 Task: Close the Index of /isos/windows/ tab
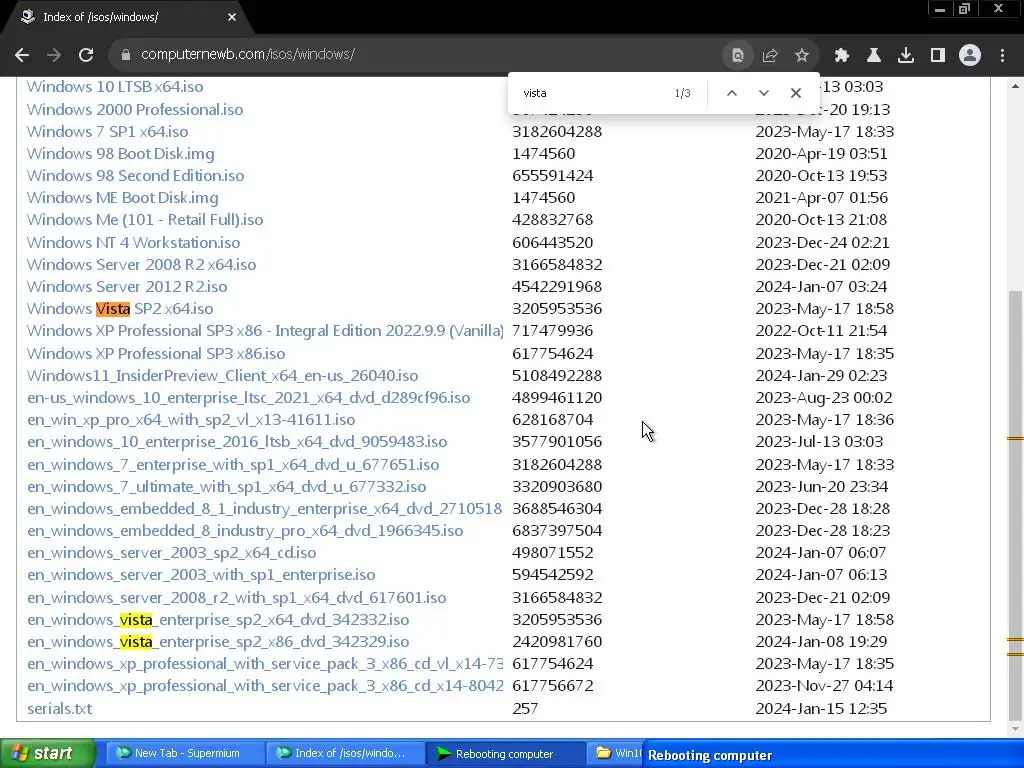pyautogui.click(x=232, y=18)
